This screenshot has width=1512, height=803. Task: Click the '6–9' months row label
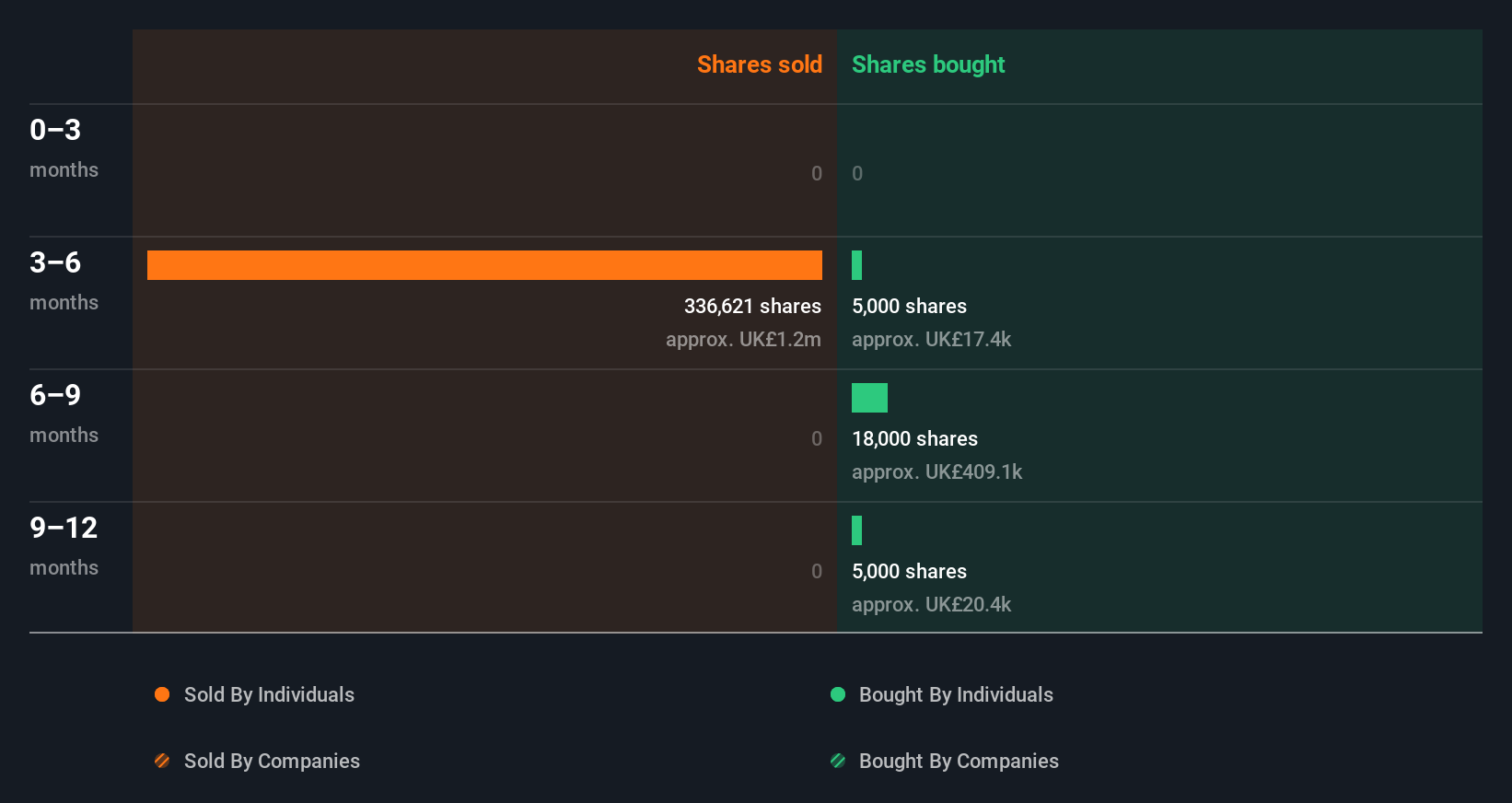tap(55, 395)
